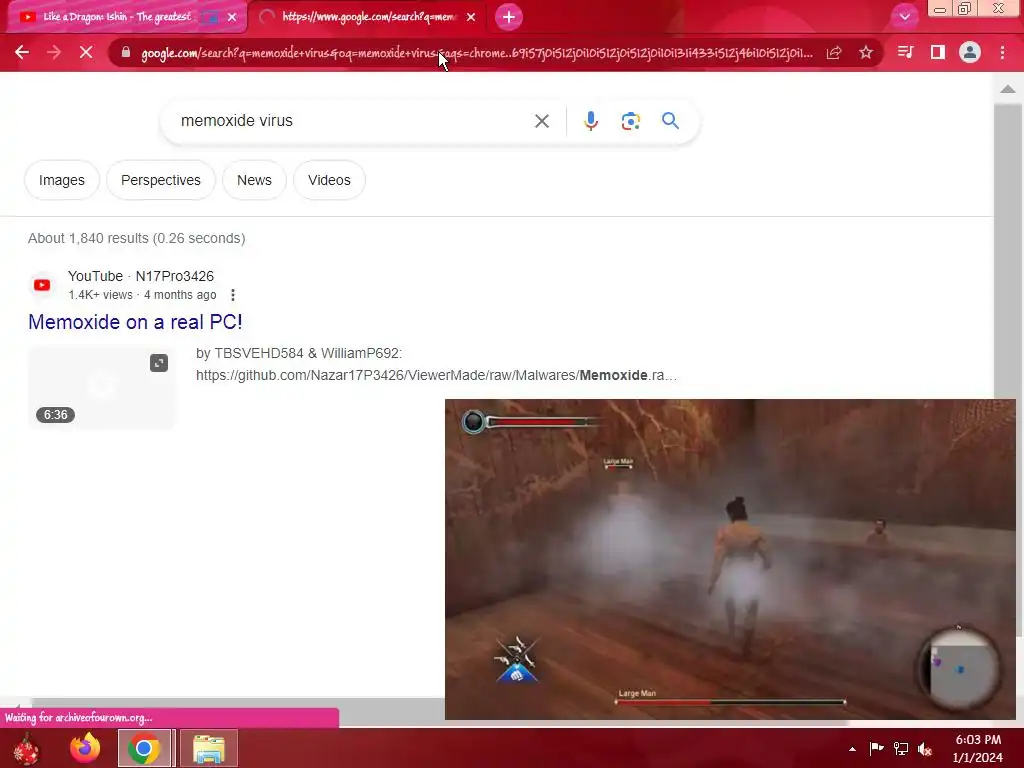Filter results by Videos
This screenshot has width=1024, height=768.
(329, 180)
